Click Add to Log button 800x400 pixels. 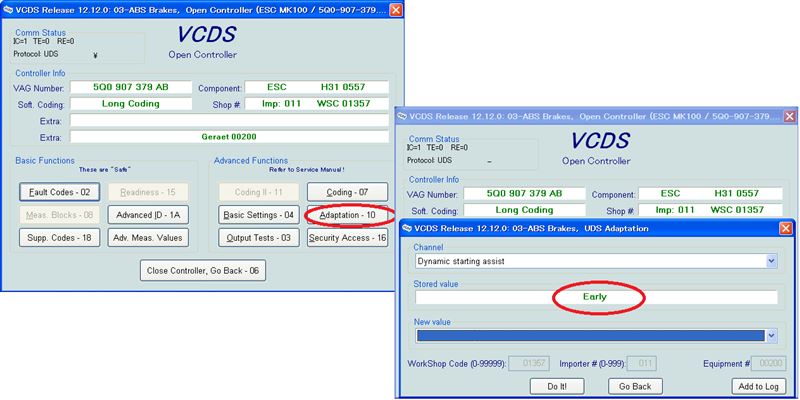[x=759, y=386]
